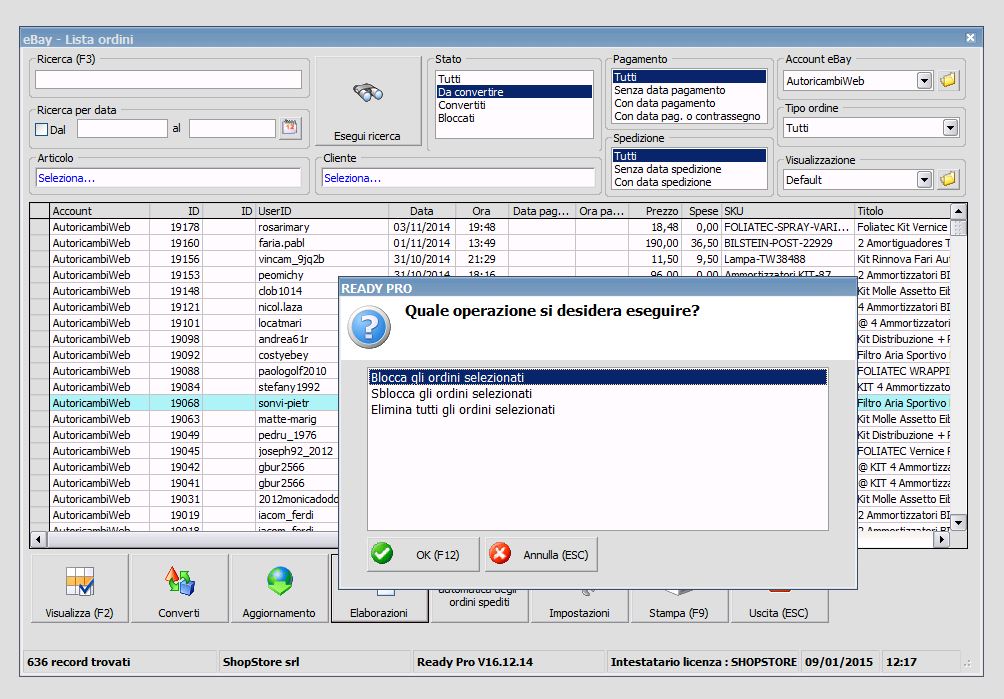Open the Tipo ordine dropdown
Viewport: 1004px width, 699px height.
949,128
